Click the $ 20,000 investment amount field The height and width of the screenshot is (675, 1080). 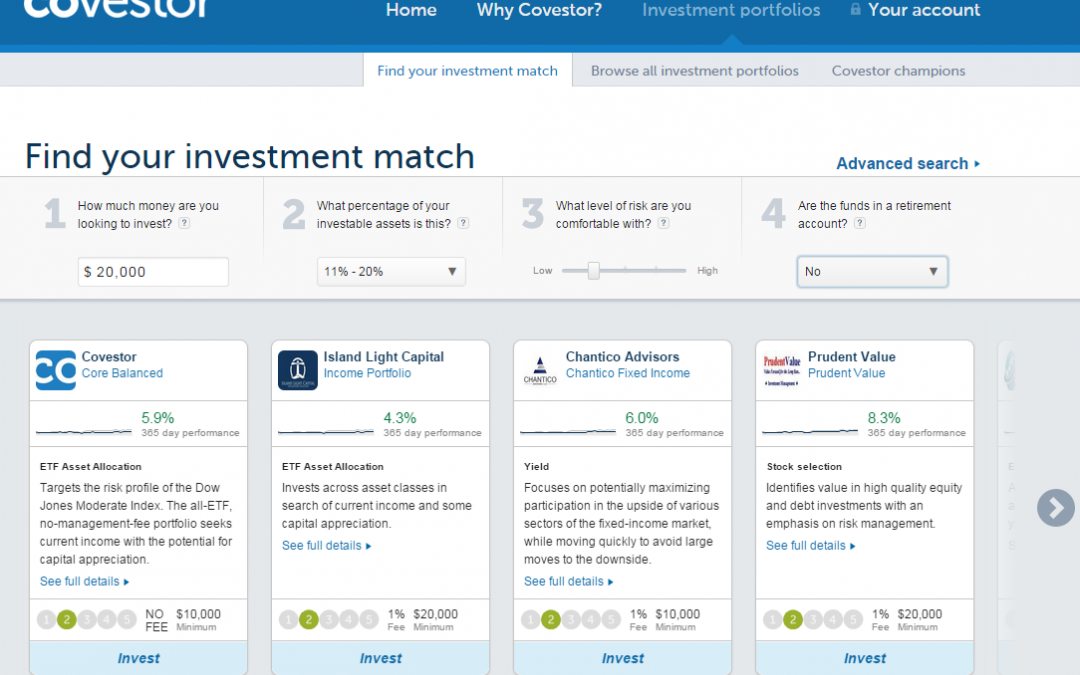[153, 272]
